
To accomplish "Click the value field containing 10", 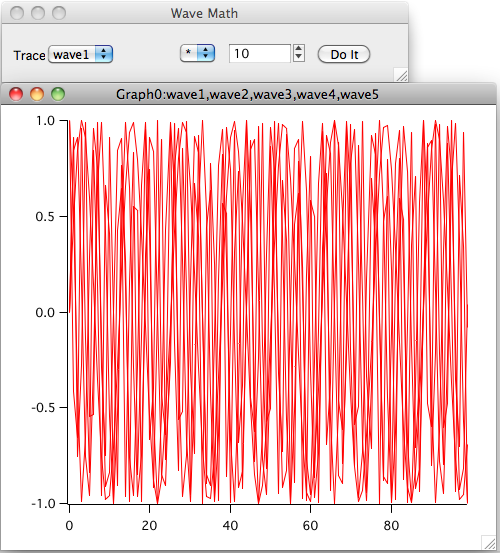I will [x=260, y=54].
